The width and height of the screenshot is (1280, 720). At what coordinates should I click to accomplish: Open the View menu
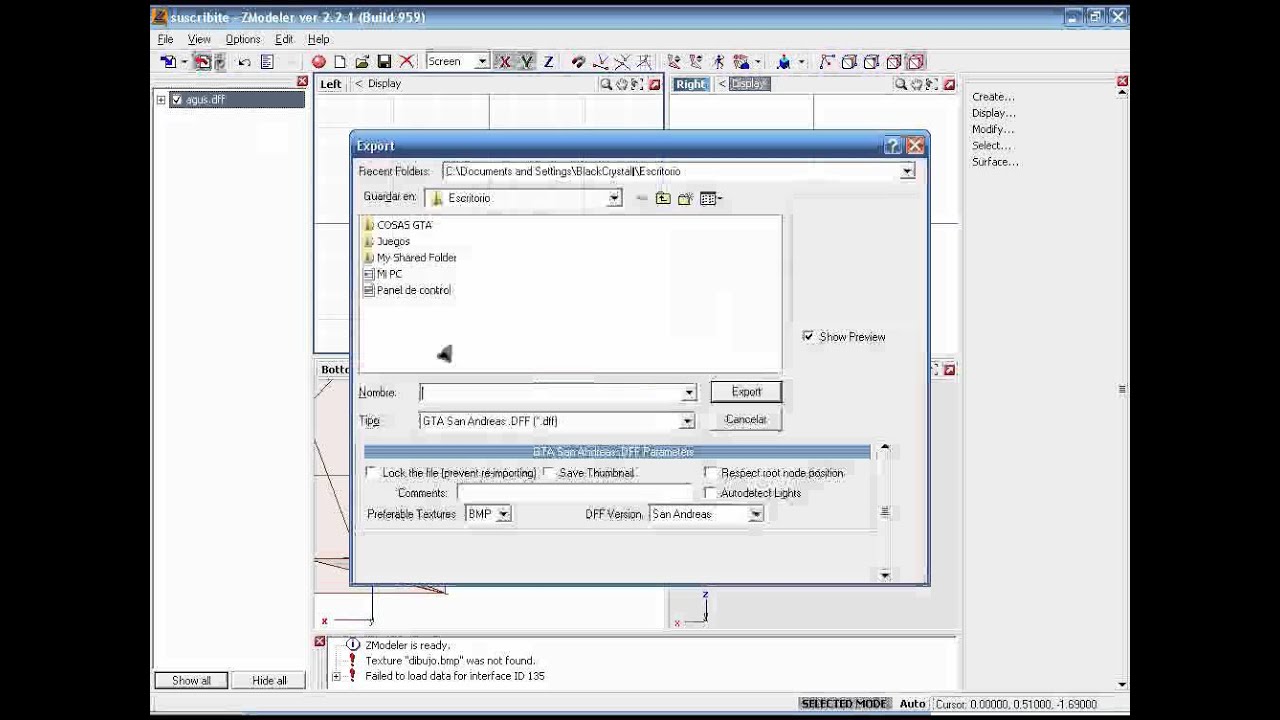(x=199, y=39)
